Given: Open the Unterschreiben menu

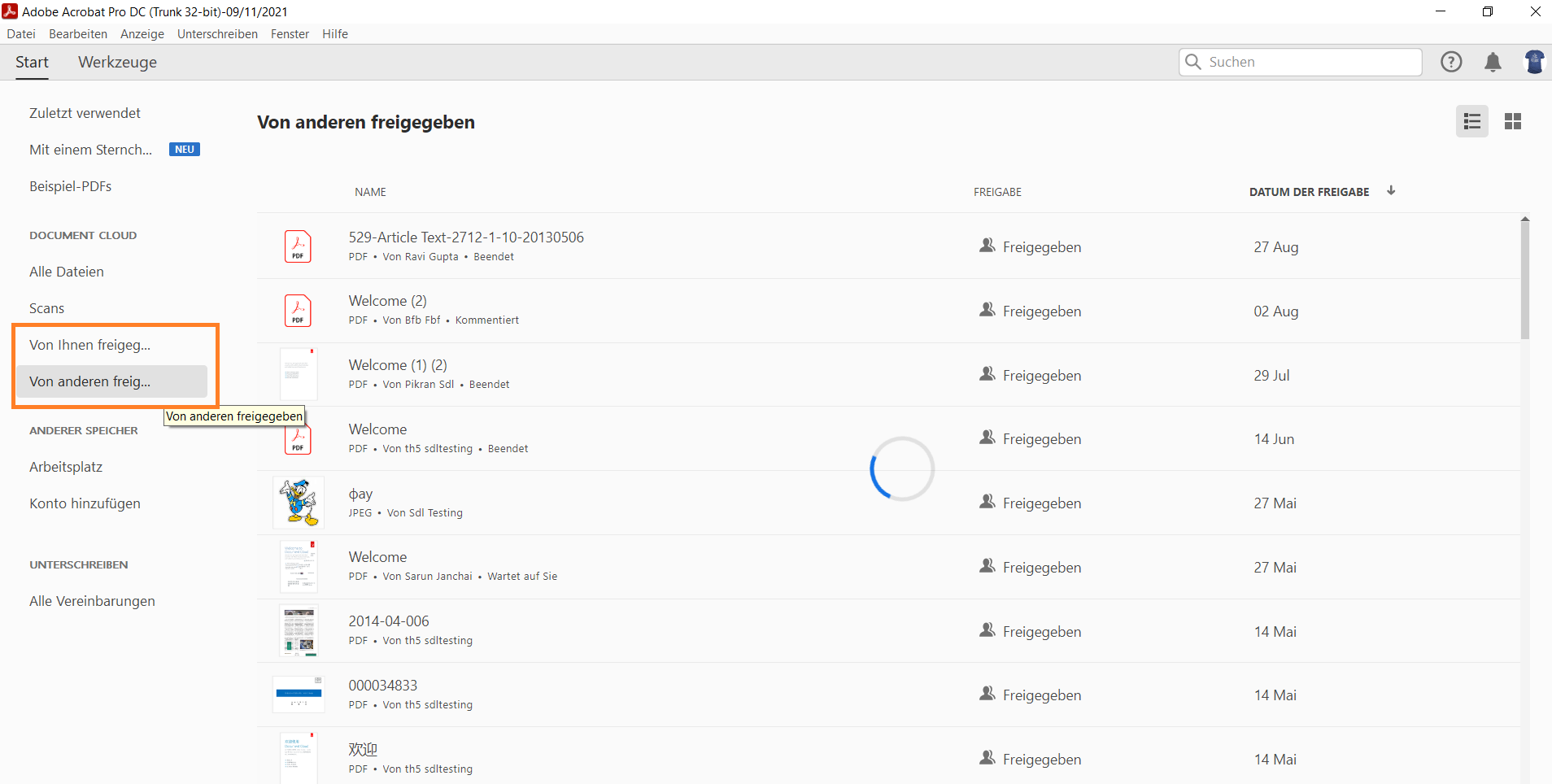Looking at the screenshot, I should tap(217, 34).
